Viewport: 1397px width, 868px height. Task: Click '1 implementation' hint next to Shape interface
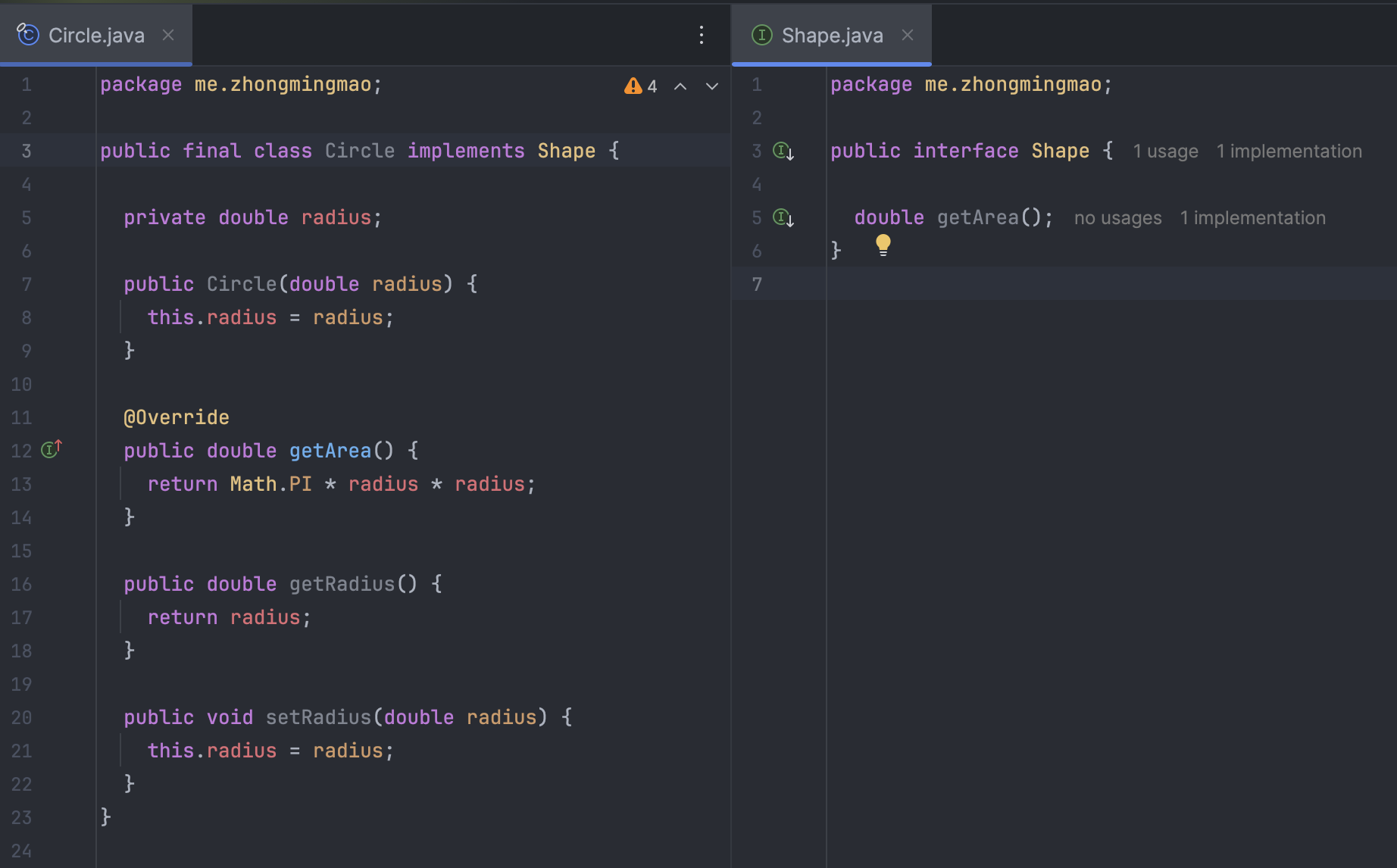pos(1289,151)
